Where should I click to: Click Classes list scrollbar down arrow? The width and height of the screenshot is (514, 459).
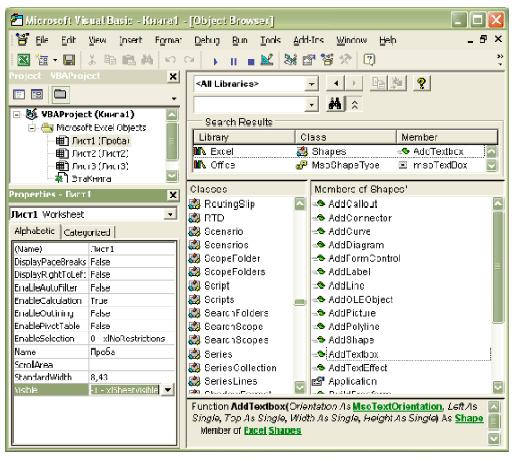[300, 387]
